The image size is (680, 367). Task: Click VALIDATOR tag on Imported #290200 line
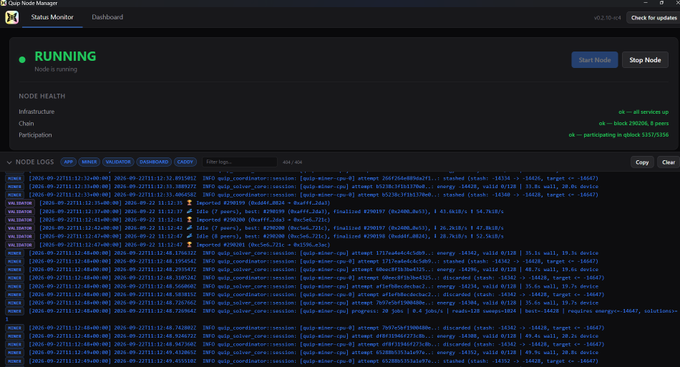click(x=20, y=220)
